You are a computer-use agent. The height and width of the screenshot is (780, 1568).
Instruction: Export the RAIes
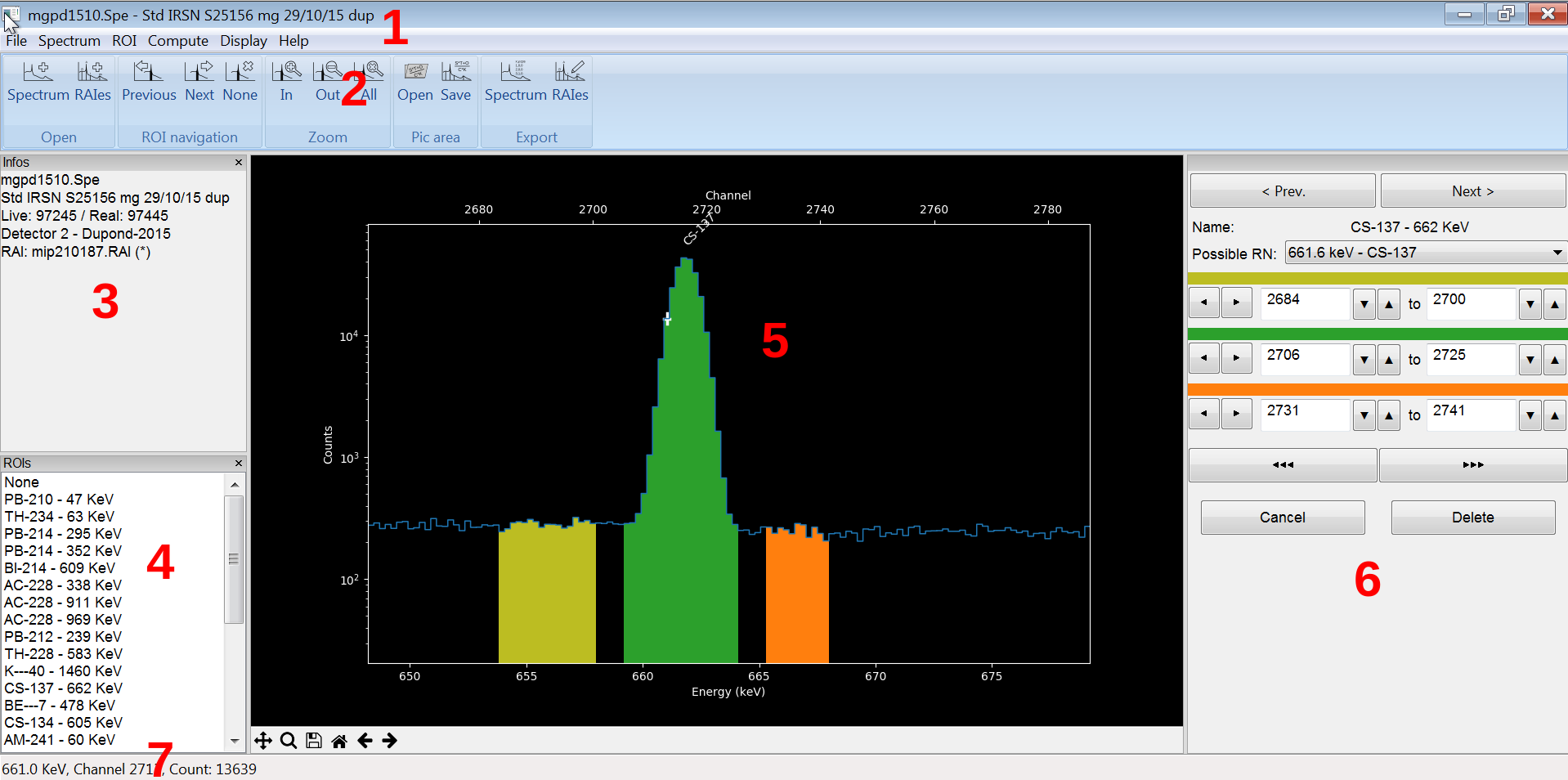click(570, 82)
